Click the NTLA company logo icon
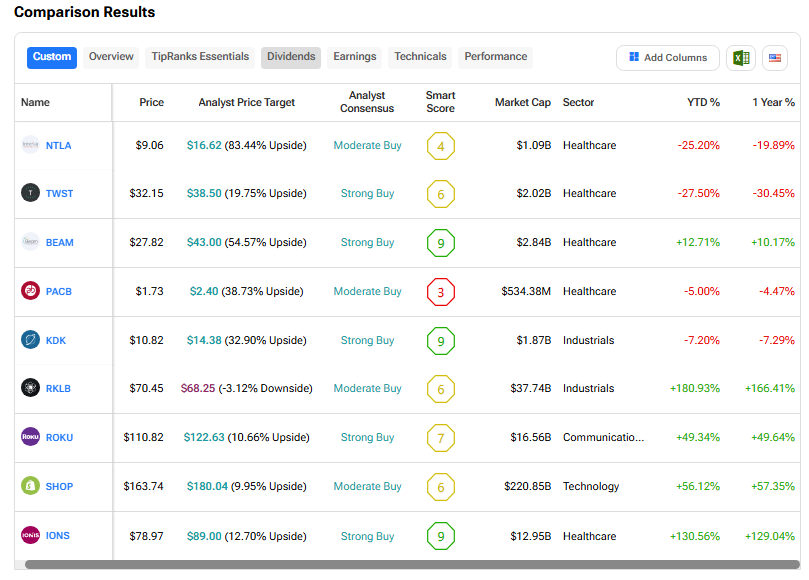 pyautogui.click(x=30, y=145)
